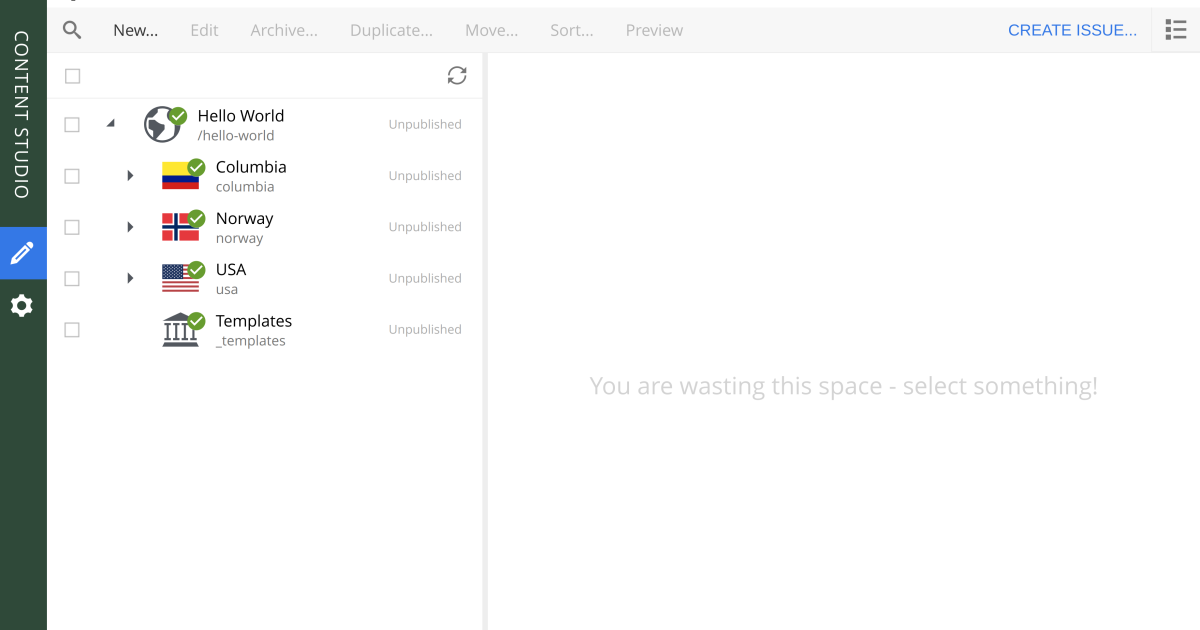Viewport: 1200px width, 630px height.
Task: Expand the Columbia tree node
Action: 129,175
